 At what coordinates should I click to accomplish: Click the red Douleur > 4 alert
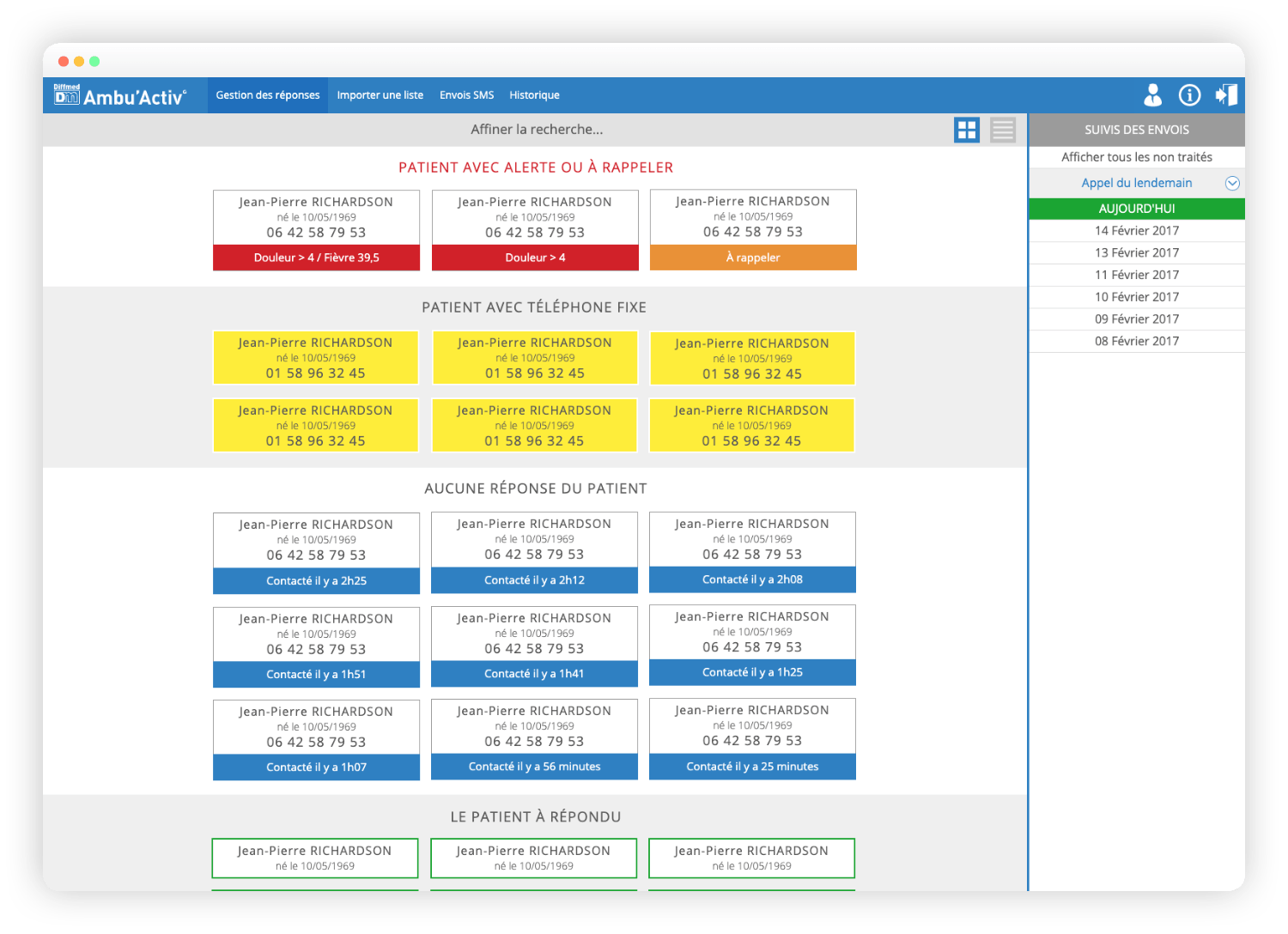pyautogui.click(x=535, y=258)
